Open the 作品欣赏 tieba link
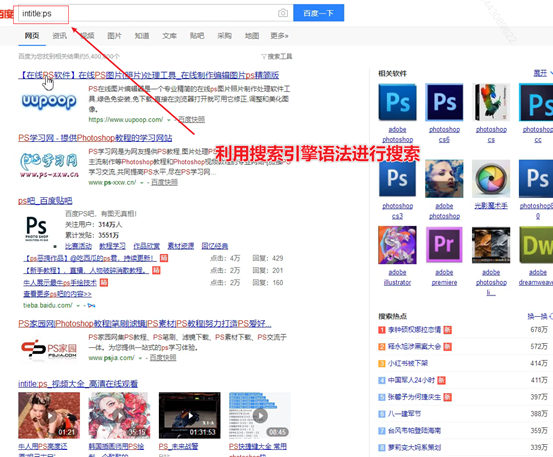 coord(146,246)
